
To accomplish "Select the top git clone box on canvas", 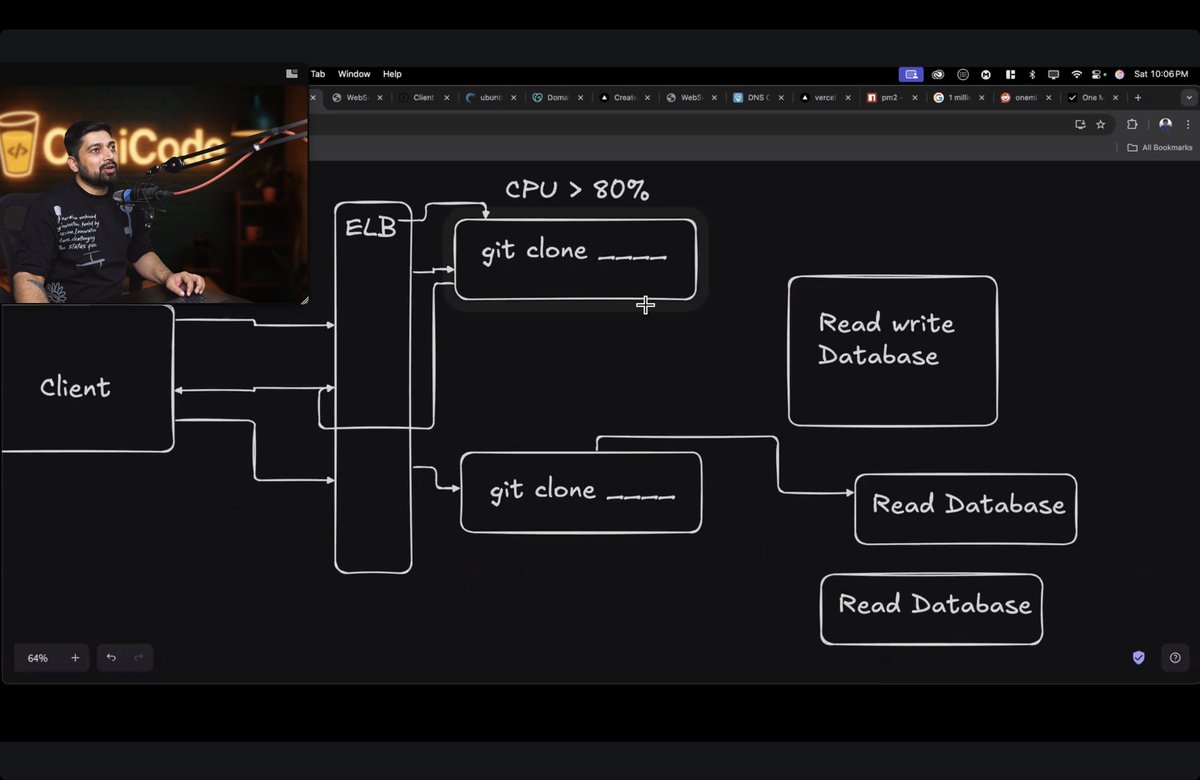I will coord(575,257).
